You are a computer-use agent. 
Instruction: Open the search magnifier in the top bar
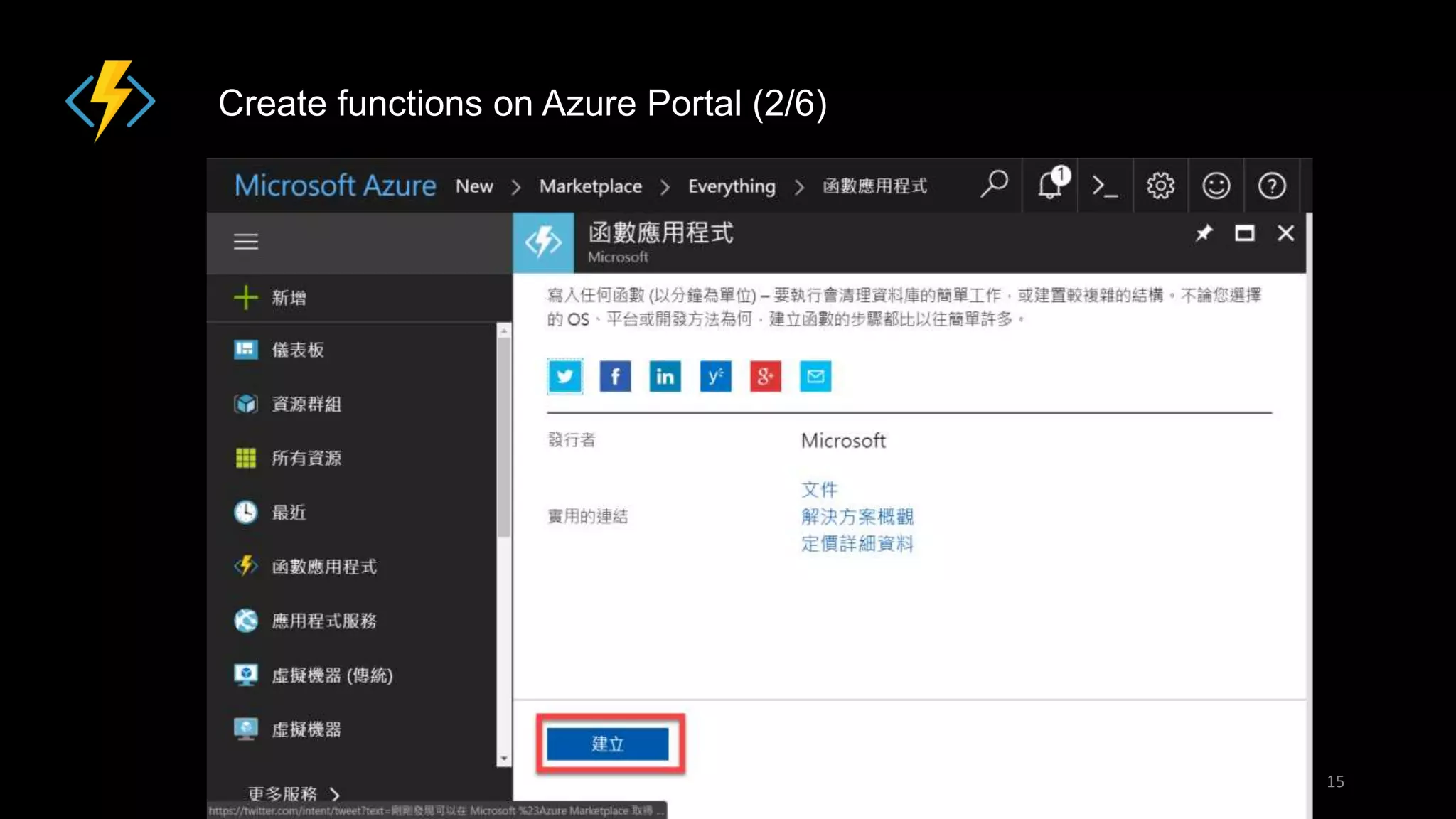click(x=994, y=185)
